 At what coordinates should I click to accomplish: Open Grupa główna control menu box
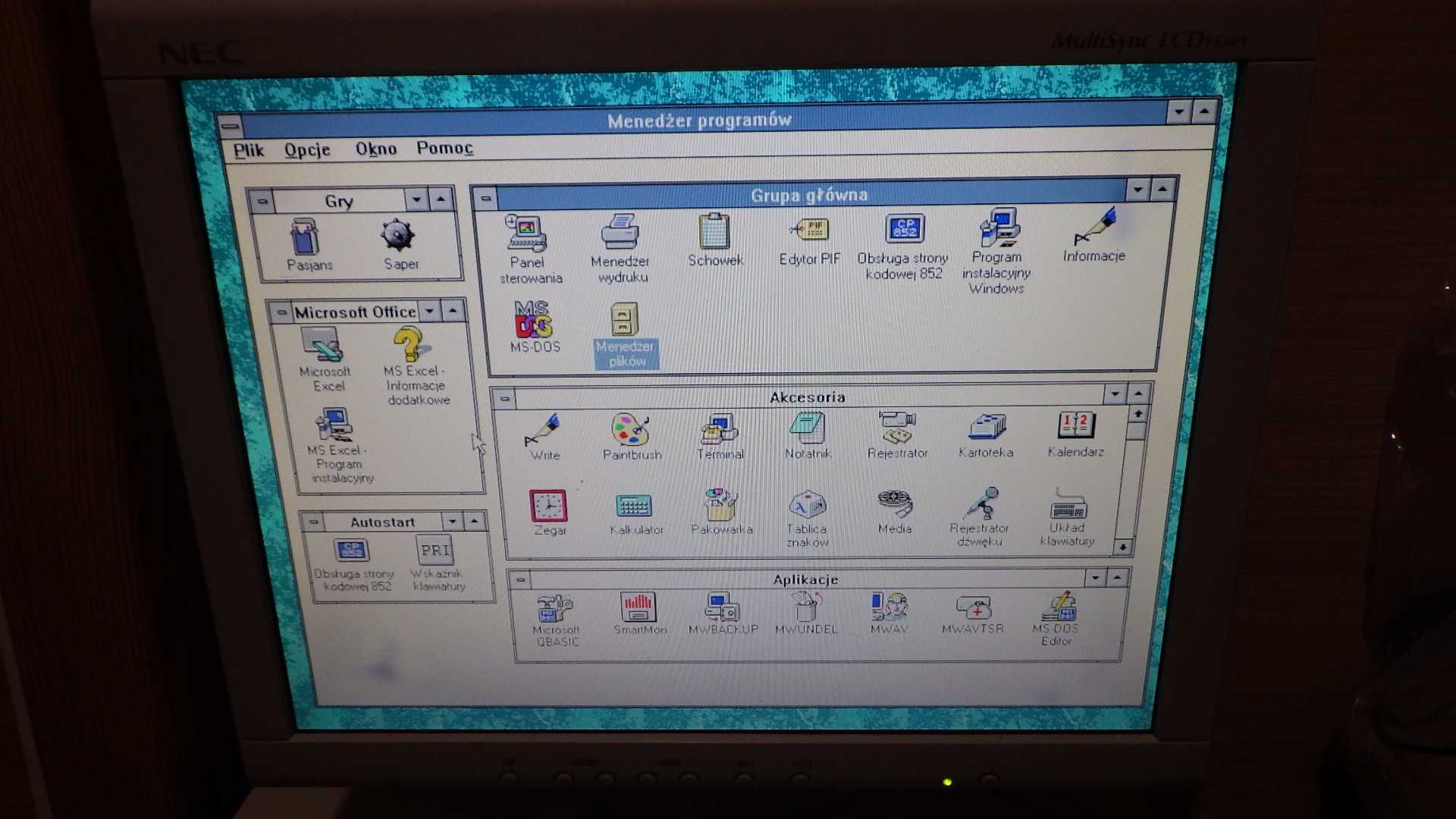pos(486,199)
